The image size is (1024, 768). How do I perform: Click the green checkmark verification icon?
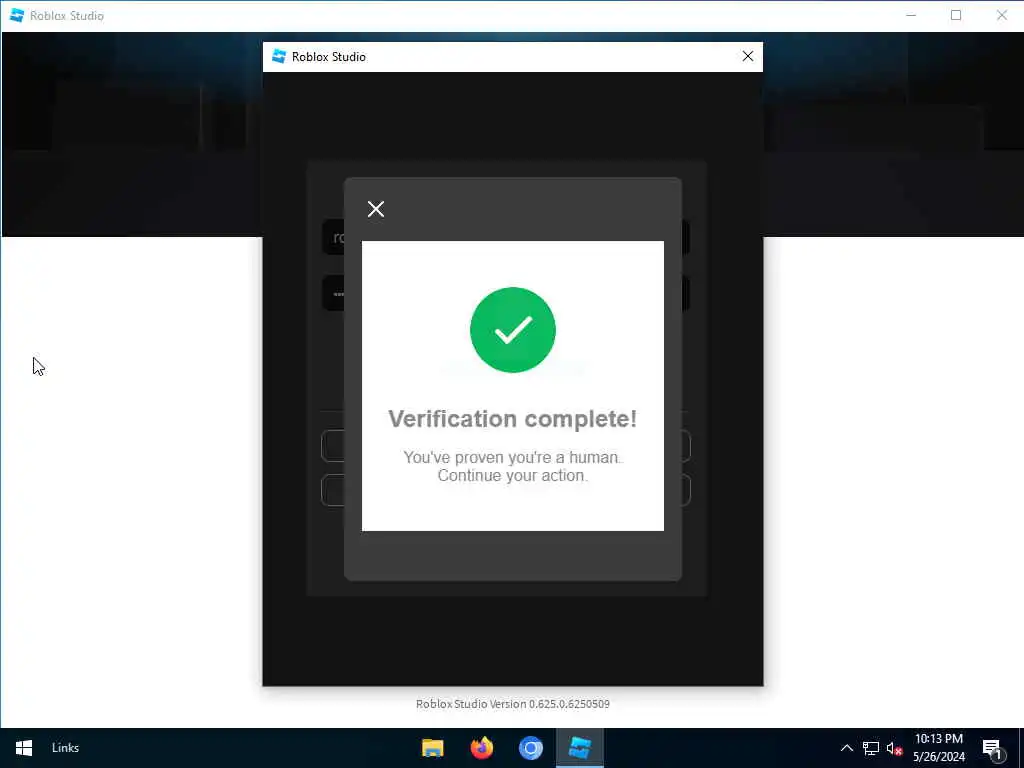coord(513,330)
